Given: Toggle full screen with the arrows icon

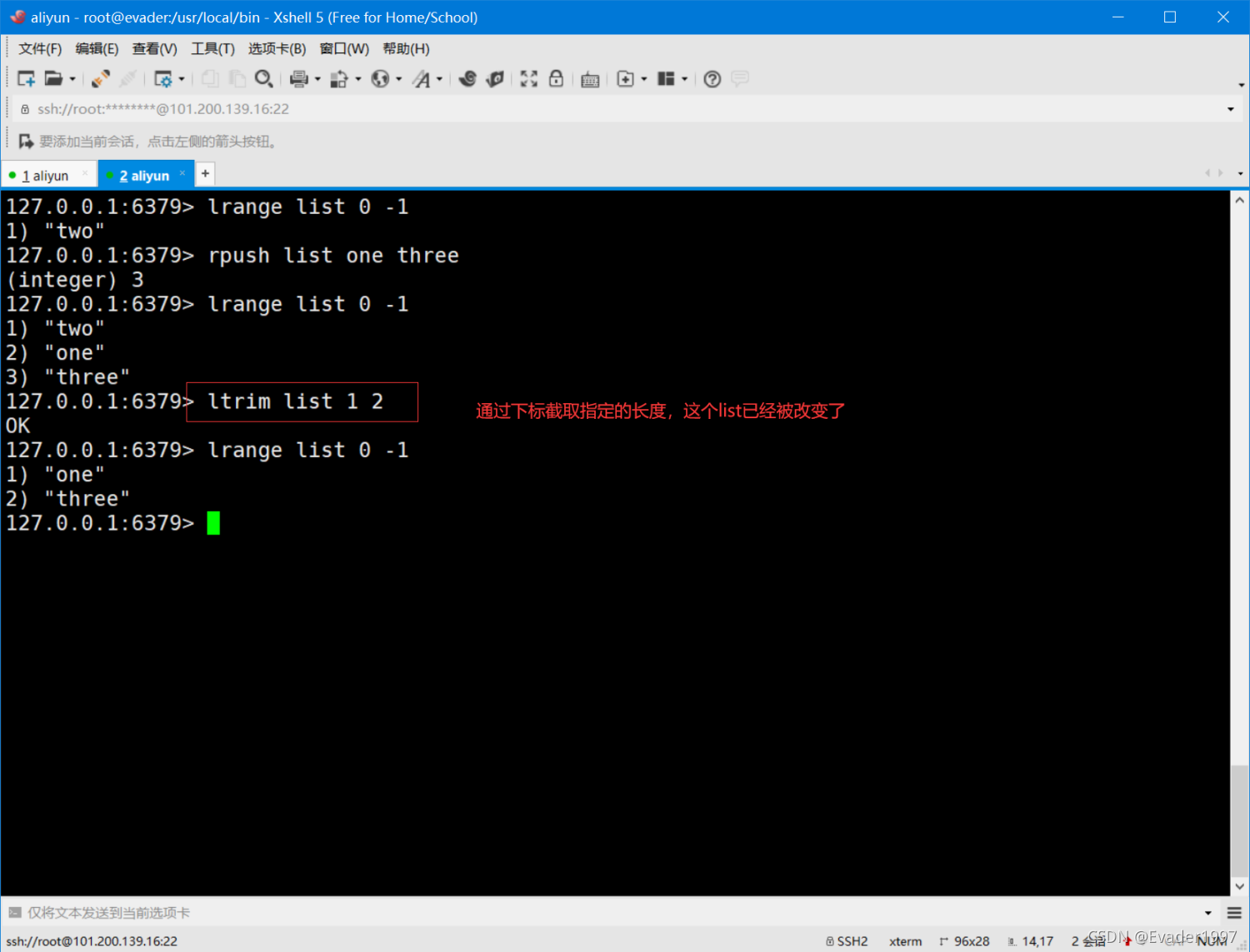Looking at the screenshot, I should (x=529, y=79).
